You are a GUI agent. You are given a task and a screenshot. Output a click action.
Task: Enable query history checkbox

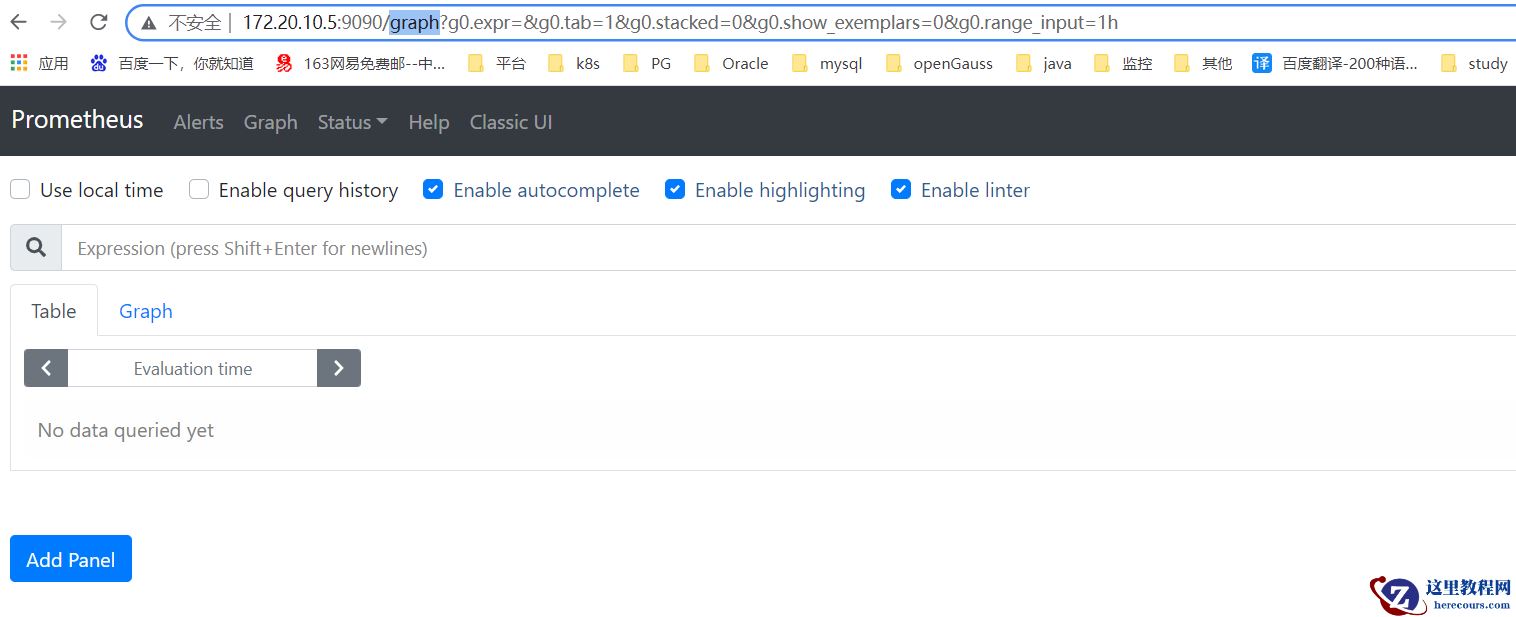pos(199,190)
